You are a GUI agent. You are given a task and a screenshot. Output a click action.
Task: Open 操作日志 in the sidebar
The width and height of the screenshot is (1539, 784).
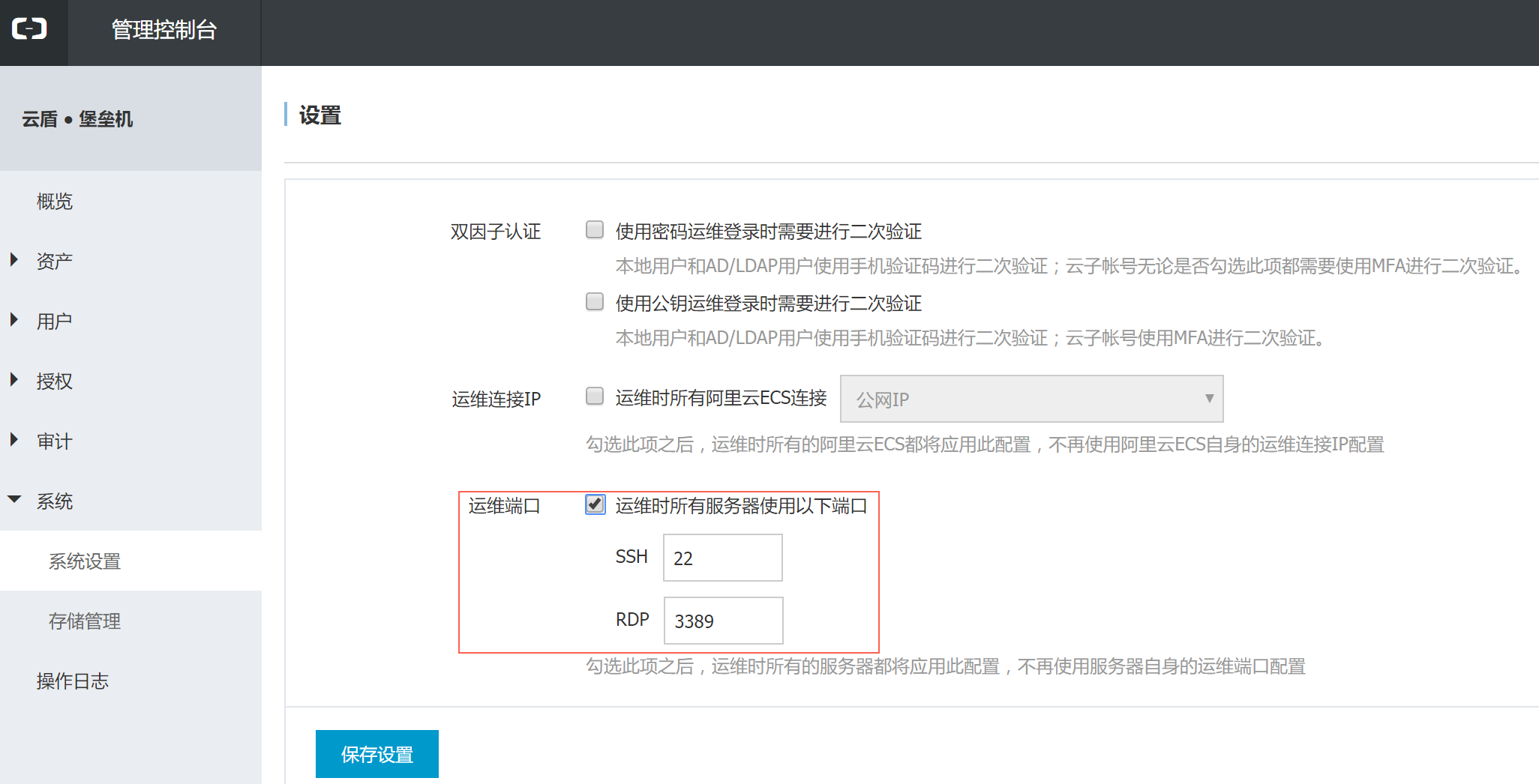73,681
